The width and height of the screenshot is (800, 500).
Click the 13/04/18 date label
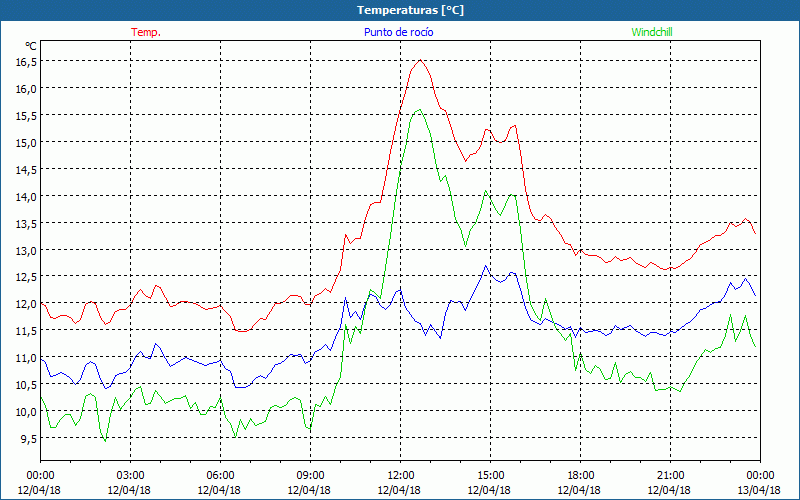click(x=759, y=490)
